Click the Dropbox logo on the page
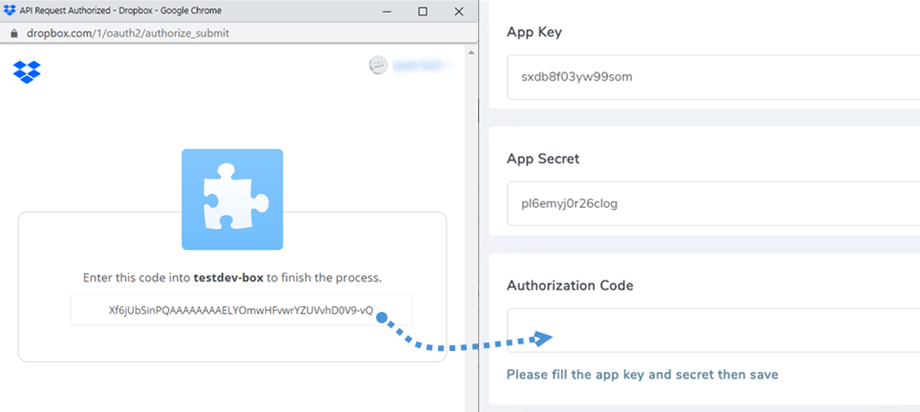Viewport: 920px width, 412px height. [27, 72]
